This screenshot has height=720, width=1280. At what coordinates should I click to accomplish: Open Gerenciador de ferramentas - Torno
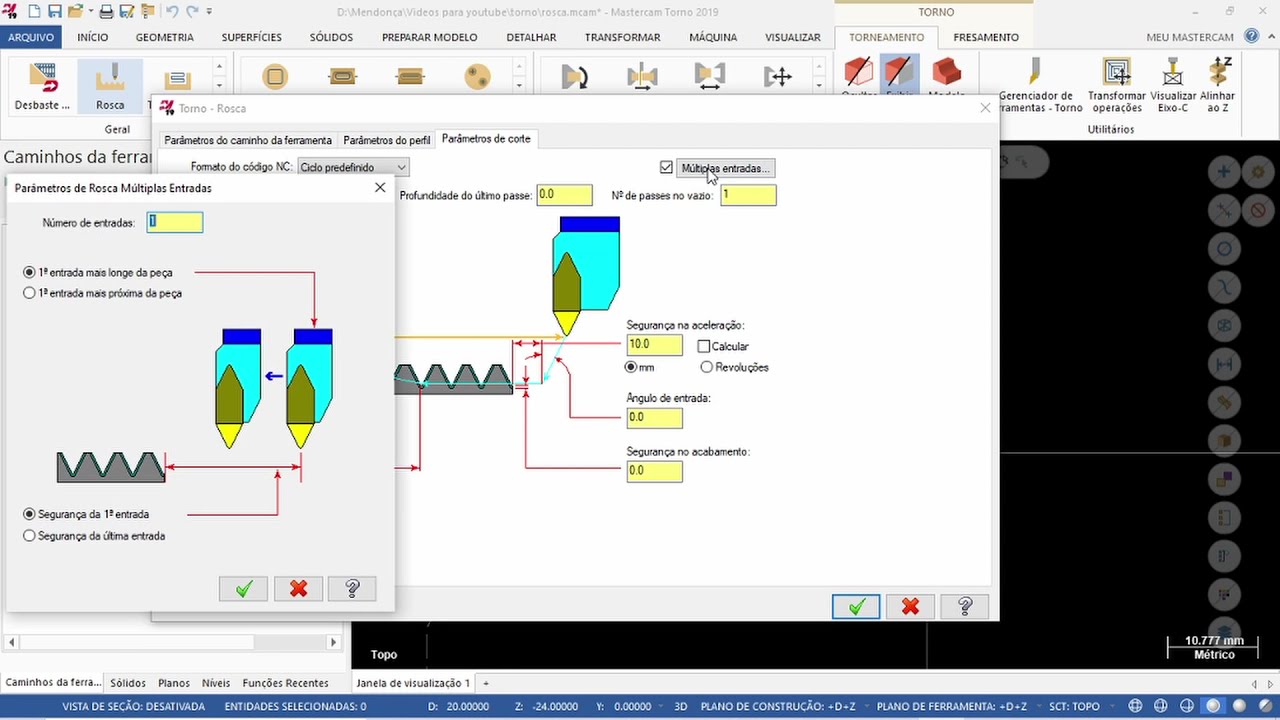pos(1035,86)
